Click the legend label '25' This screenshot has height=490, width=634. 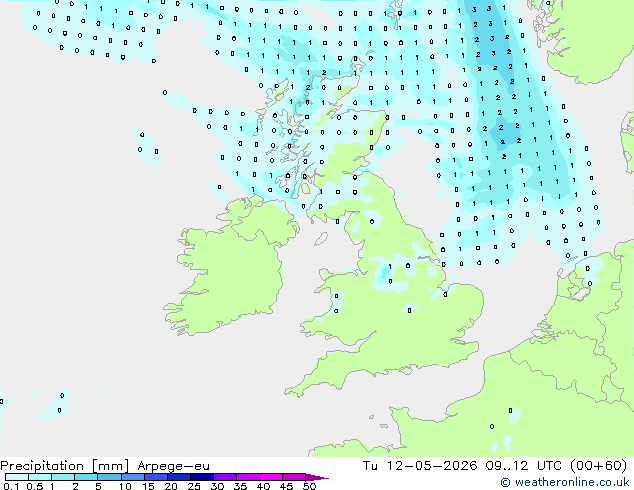[194, 486]
